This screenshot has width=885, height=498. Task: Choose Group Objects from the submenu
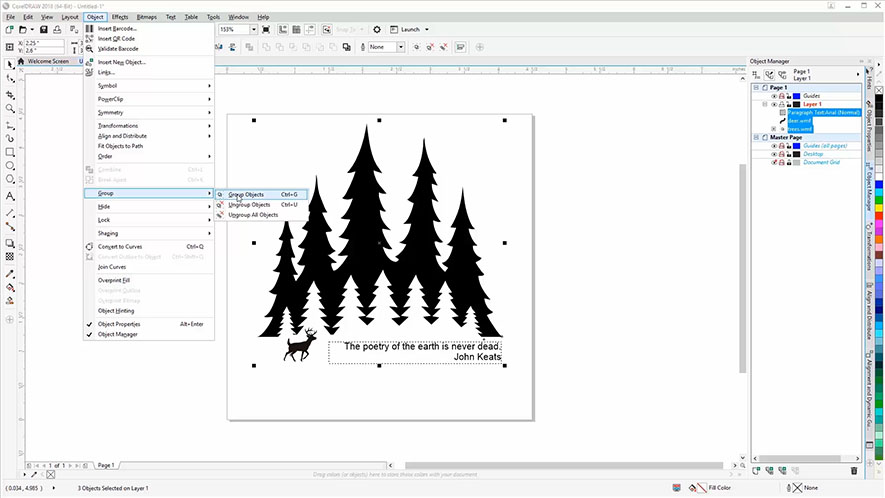[246, 194]
